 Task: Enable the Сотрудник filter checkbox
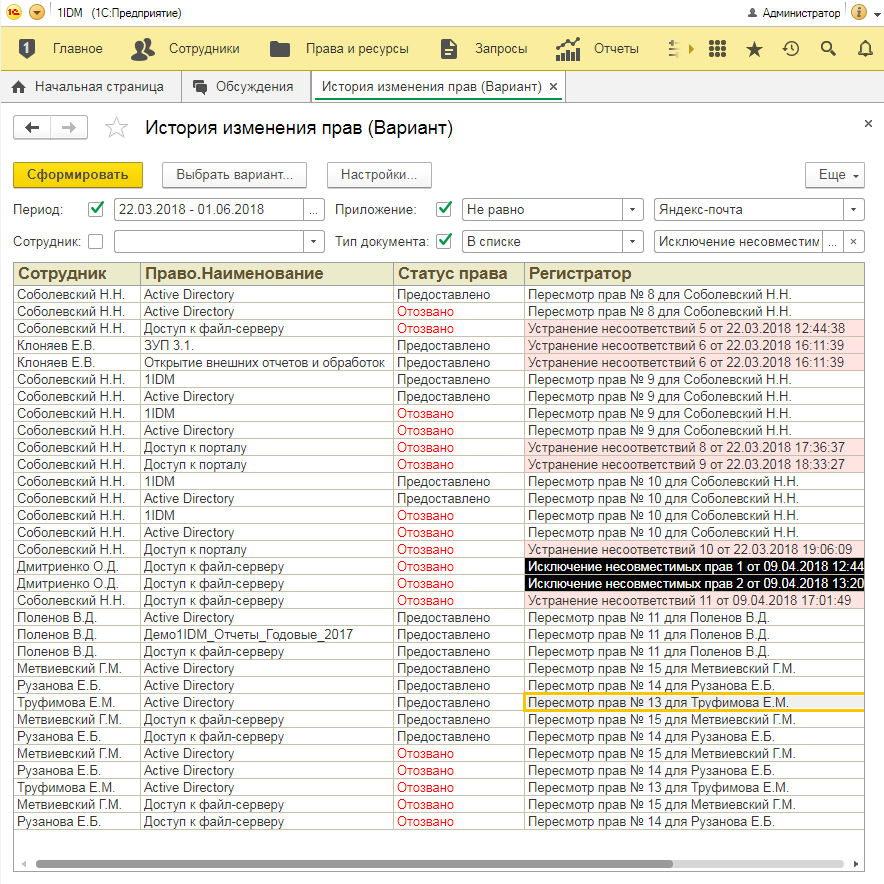click(96, 241)
